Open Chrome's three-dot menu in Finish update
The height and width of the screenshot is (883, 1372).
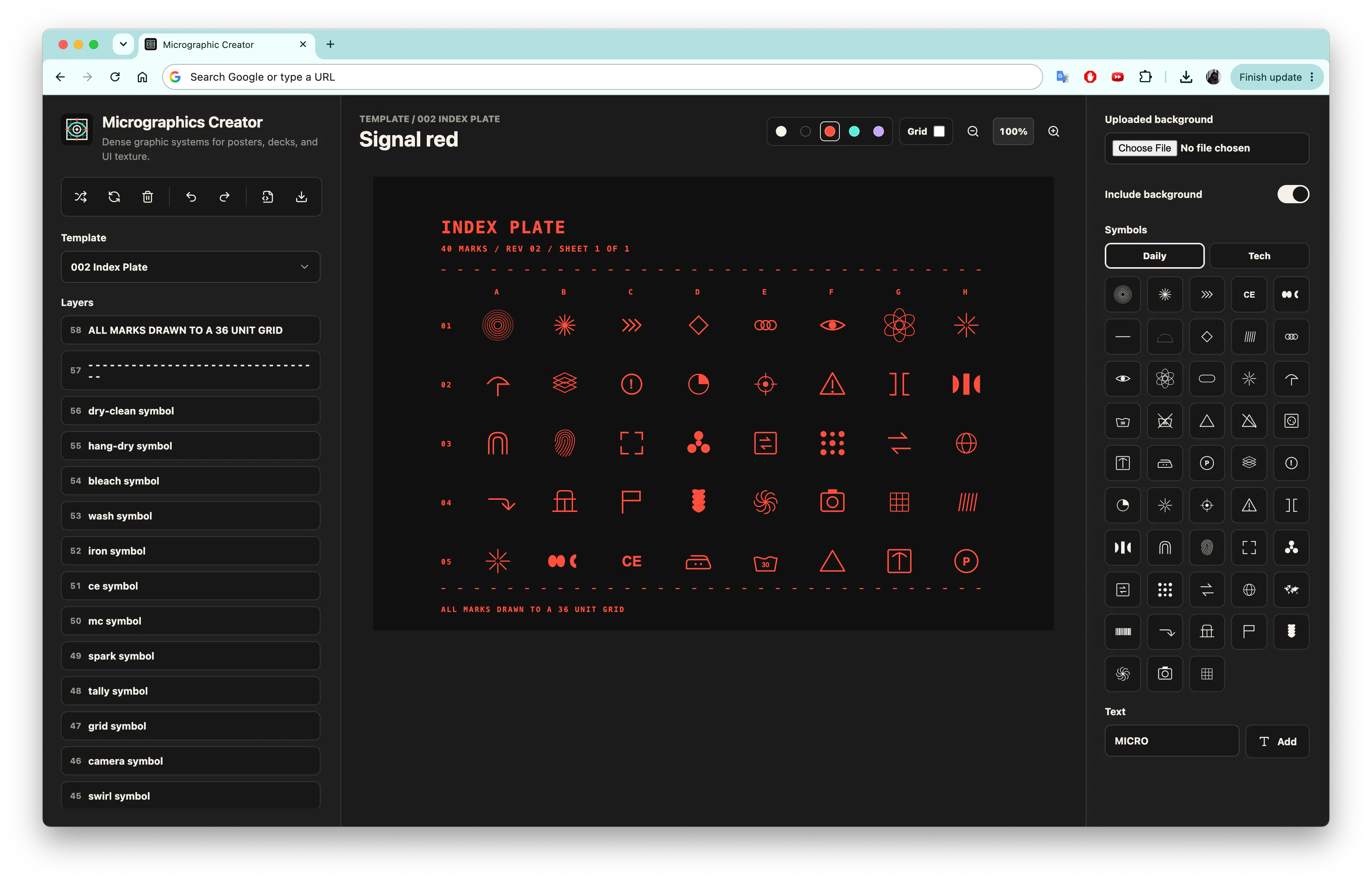coord(1312,77)
